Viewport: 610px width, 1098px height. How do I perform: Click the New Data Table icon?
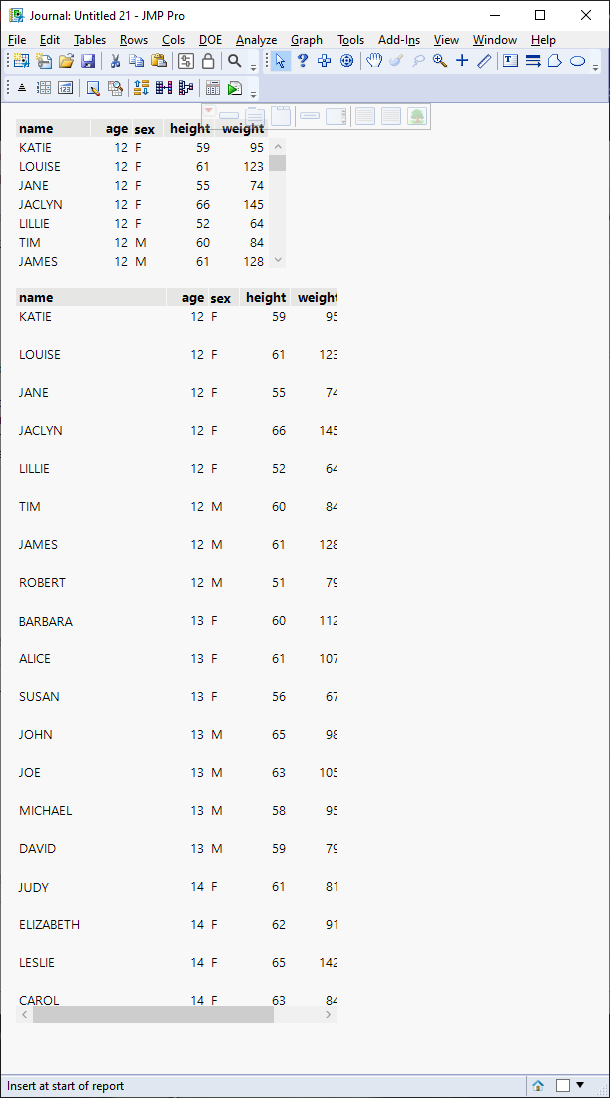point(21,62)
